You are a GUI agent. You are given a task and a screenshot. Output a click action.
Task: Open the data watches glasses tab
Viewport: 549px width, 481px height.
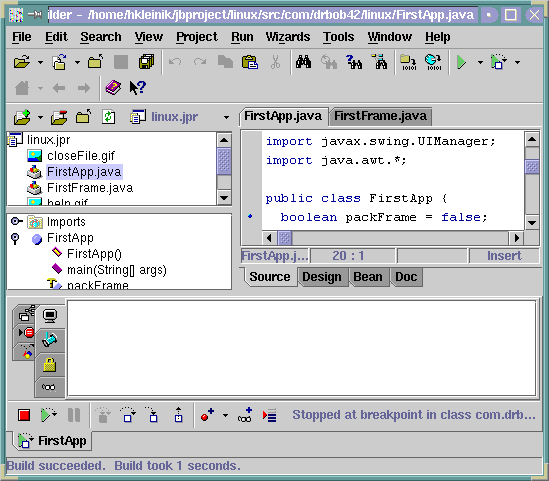point(49,387)
